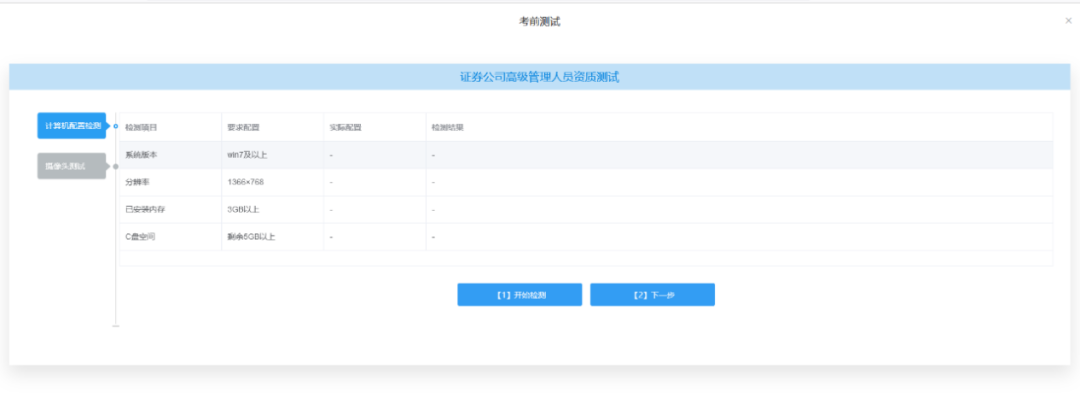Close the 考前测试 dialog with the X
This screenshot has width=1080, height=398.
[1068, 21]
